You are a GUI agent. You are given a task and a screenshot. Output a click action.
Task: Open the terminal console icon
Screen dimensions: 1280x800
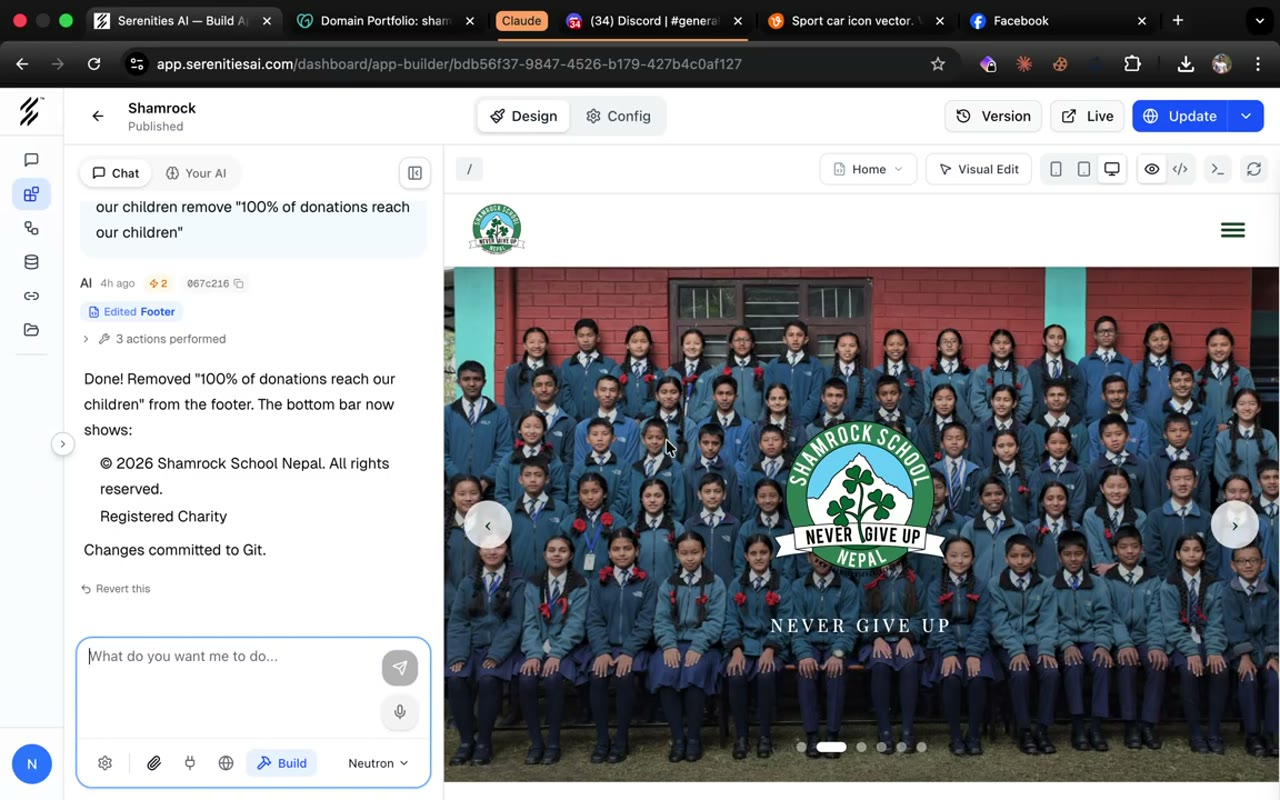[1217, 169]
